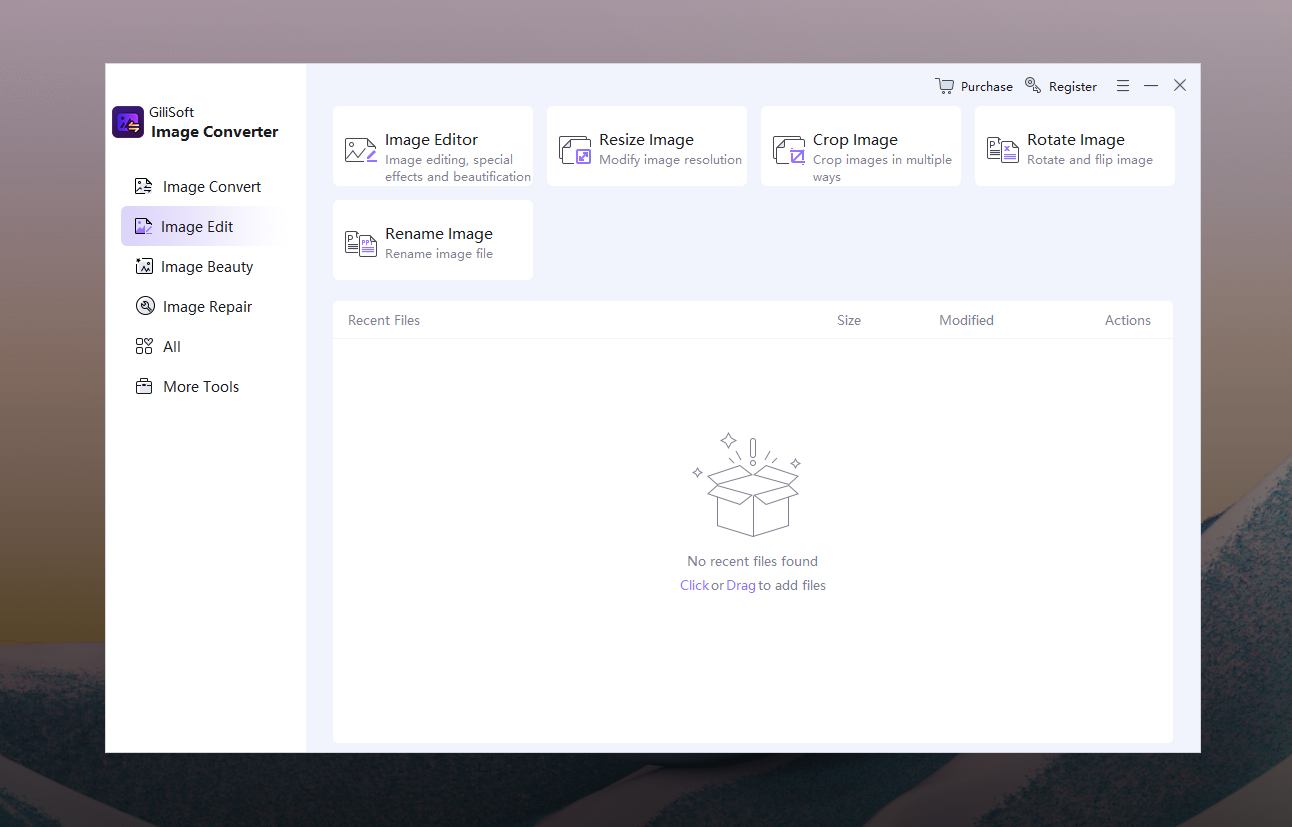Click the Purchase shopping cart icon
The height and width of the screenshot is (827, 1292).
(944, 86)
